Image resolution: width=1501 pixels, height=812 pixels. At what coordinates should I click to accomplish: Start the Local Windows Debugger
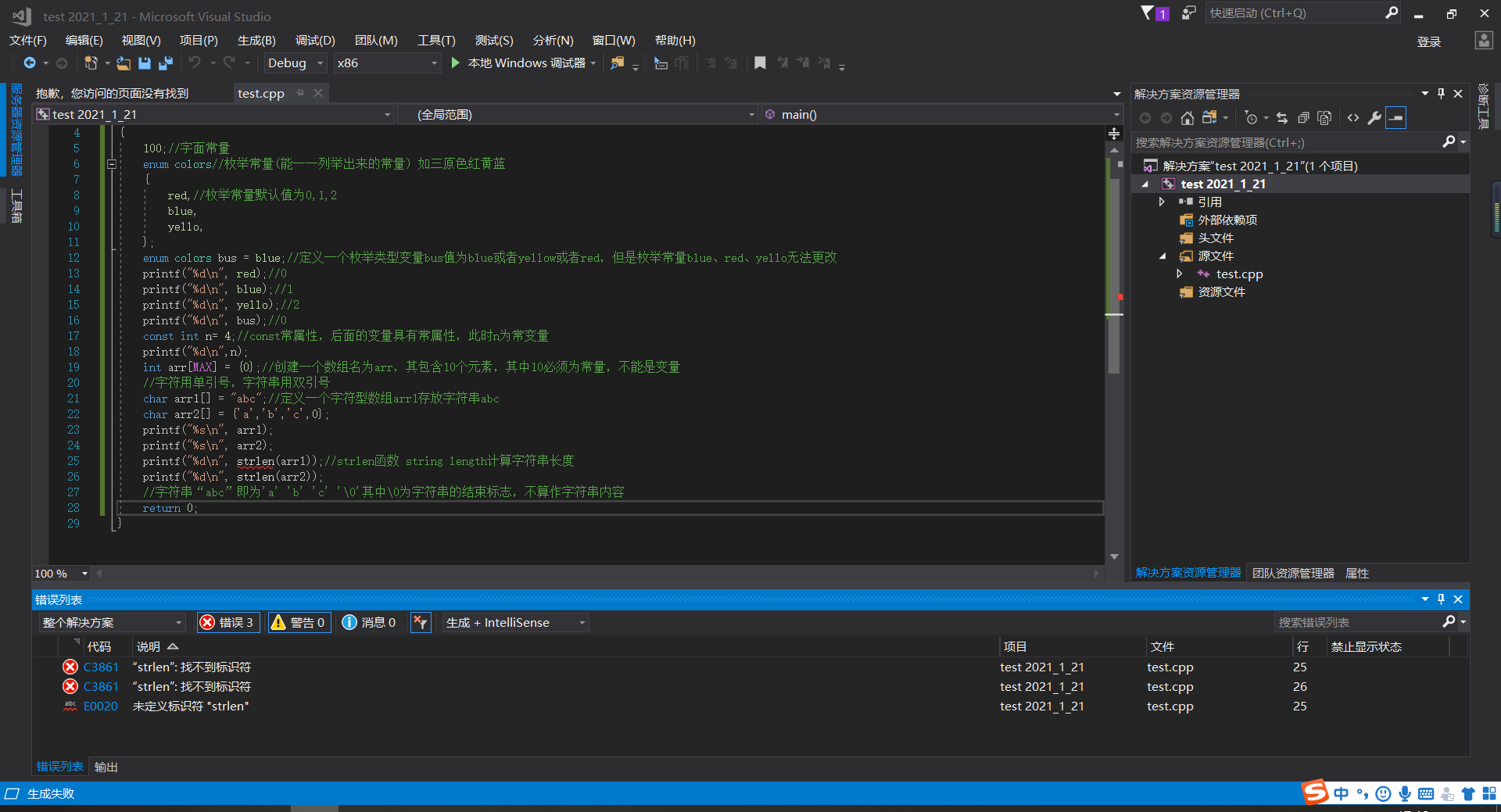(x=519, y=63)
